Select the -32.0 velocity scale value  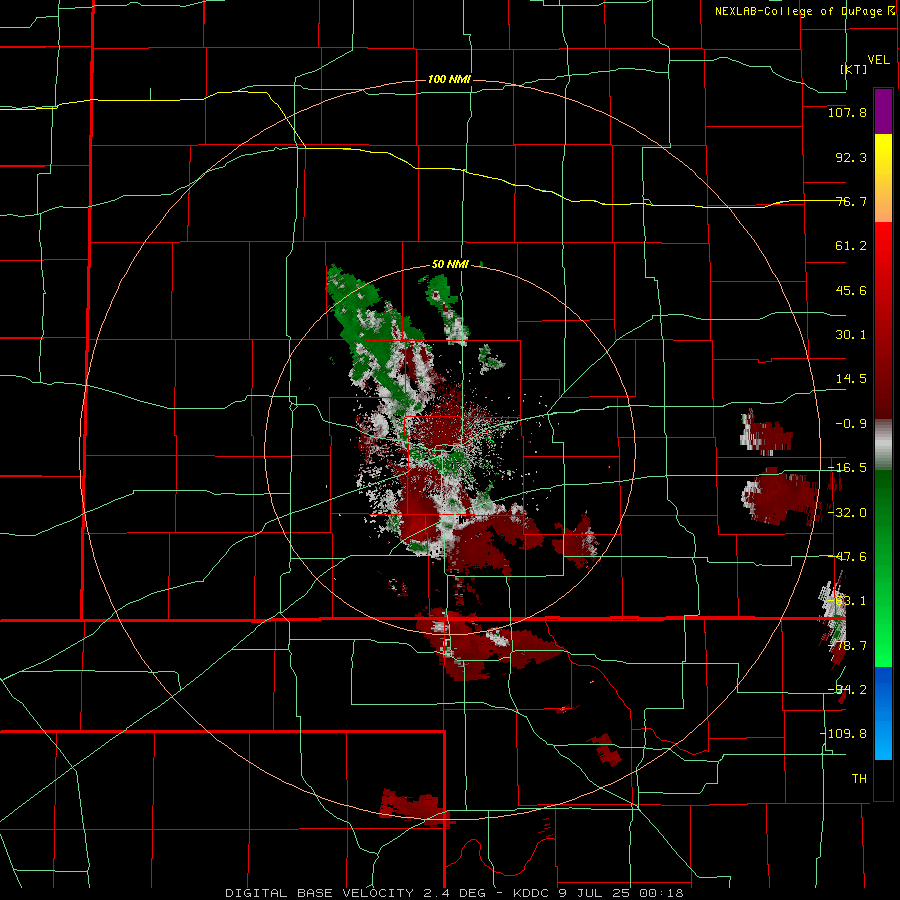pyautogui.click(x=847, y=513)
